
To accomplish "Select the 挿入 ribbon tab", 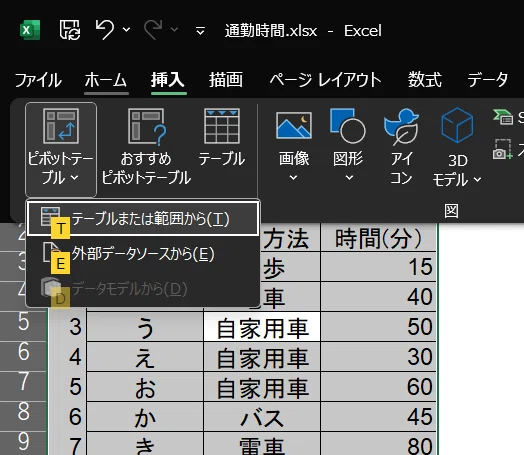I will coord(168,80).
